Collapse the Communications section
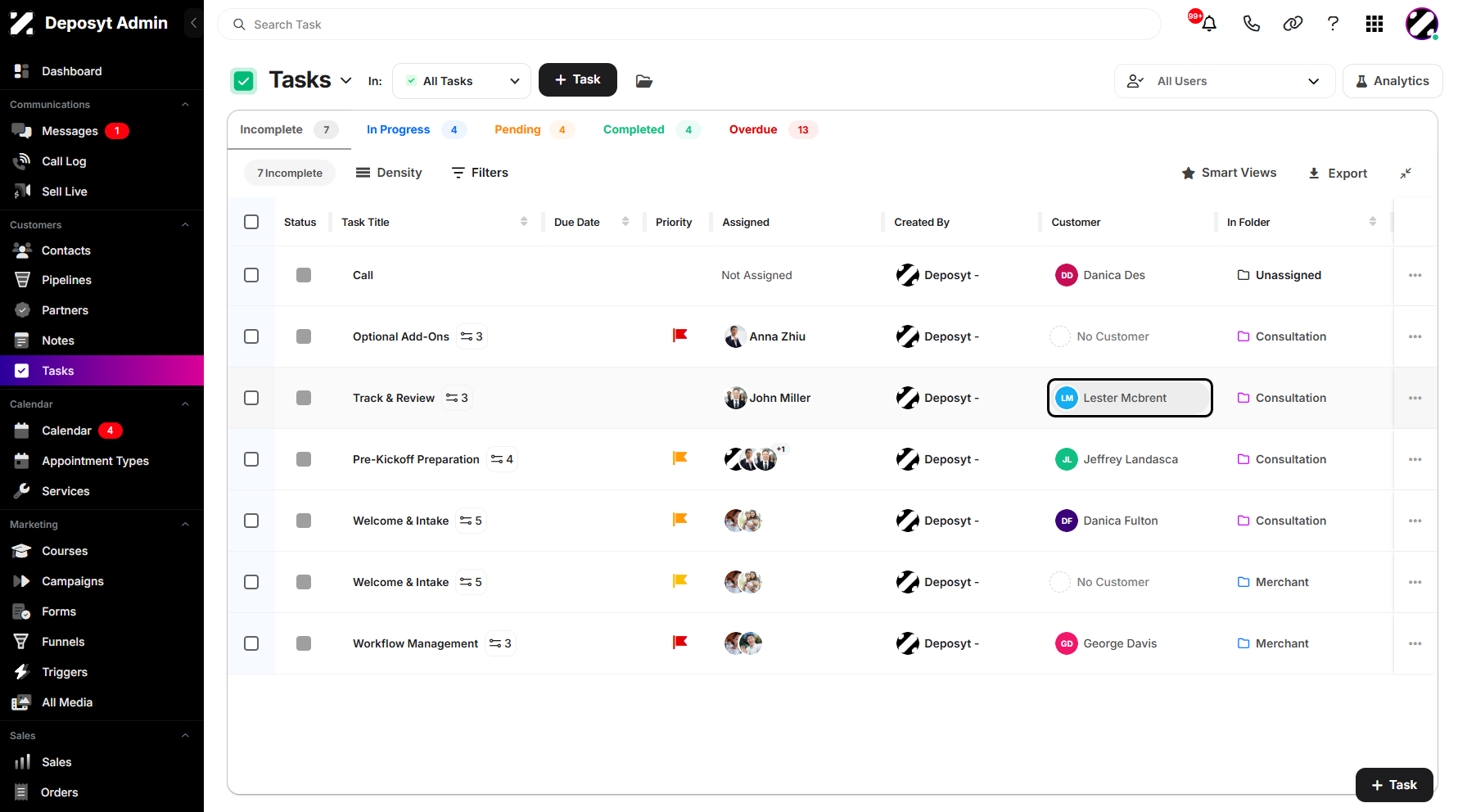The height and width of the screenshot is (812, 1458). [x=185, y=105]
